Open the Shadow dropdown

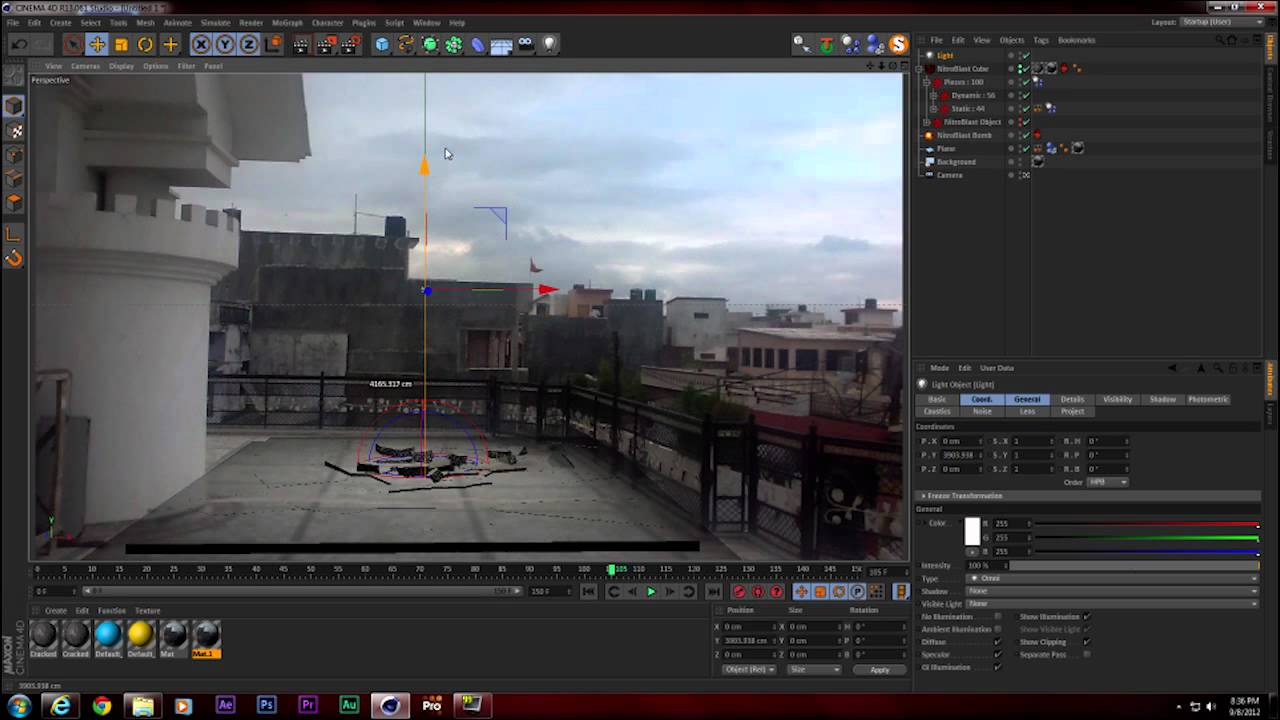click(x=1112, y=591)
